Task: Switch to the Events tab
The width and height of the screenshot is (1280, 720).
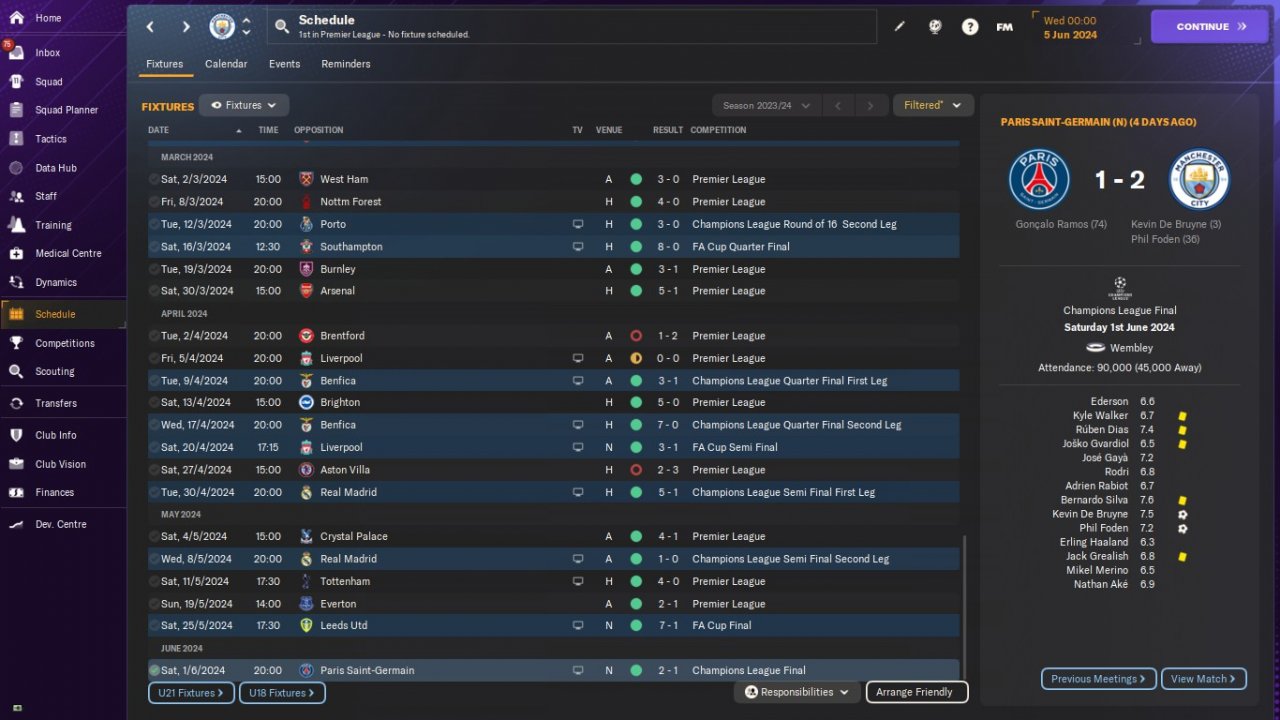Action: 285,64
